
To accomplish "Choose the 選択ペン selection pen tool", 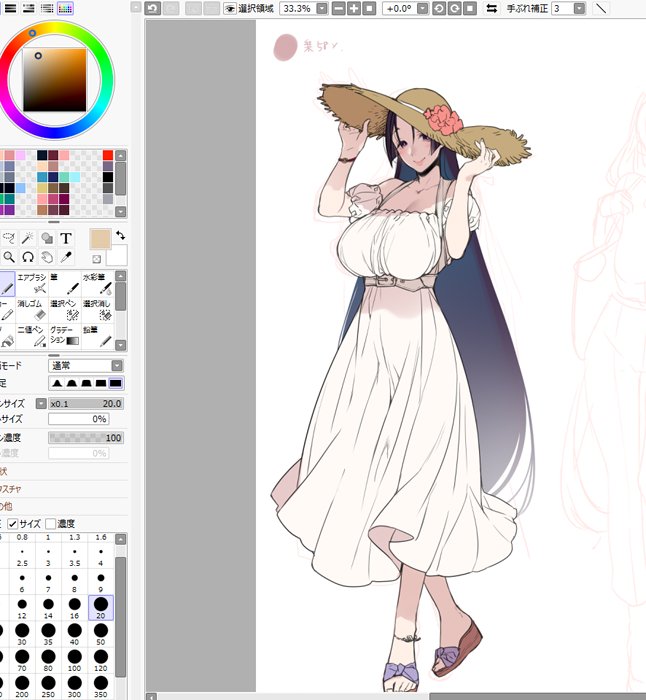I will (65, 310).
